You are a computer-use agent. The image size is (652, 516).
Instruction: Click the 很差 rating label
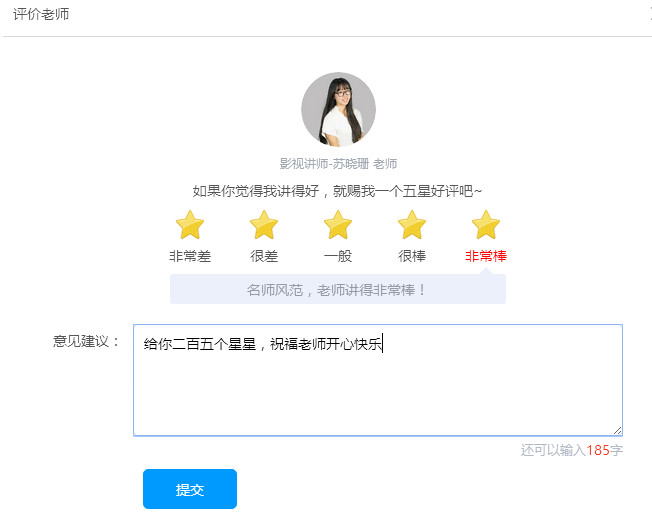(x=264, y=256)
